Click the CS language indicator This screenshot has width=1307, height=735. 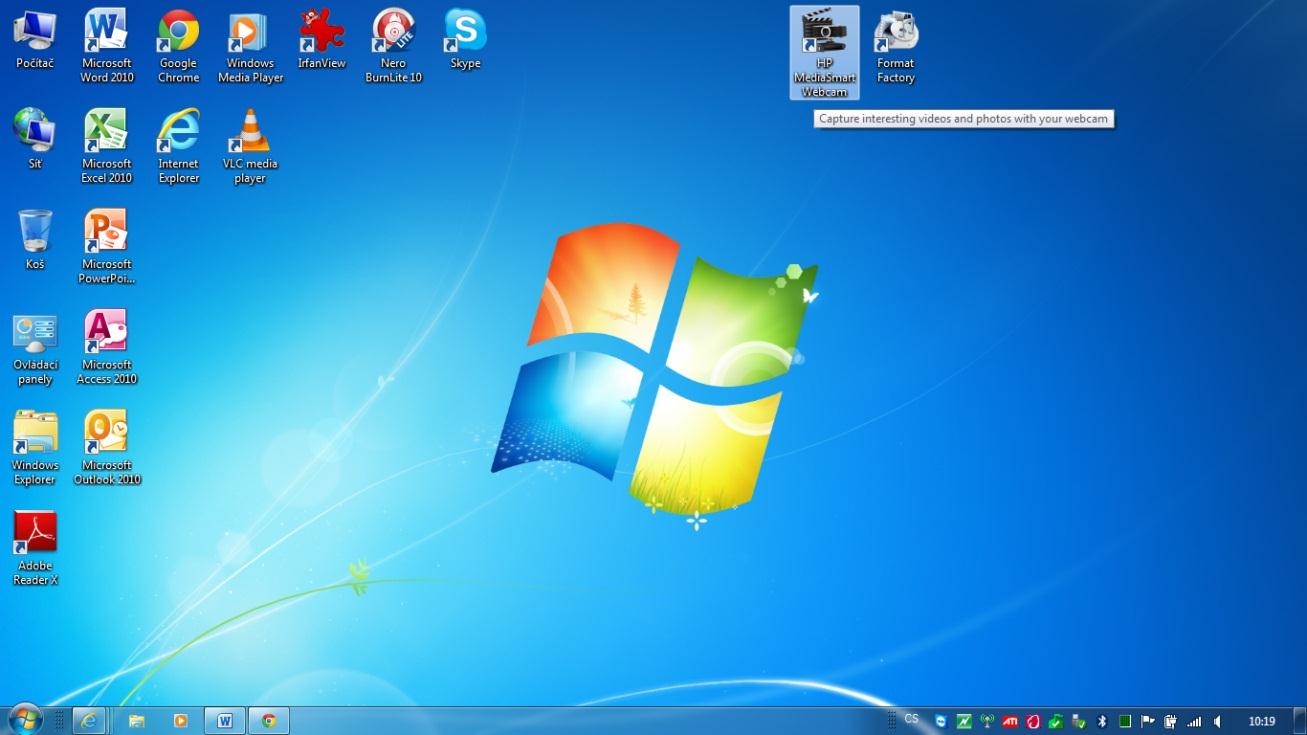911,719
